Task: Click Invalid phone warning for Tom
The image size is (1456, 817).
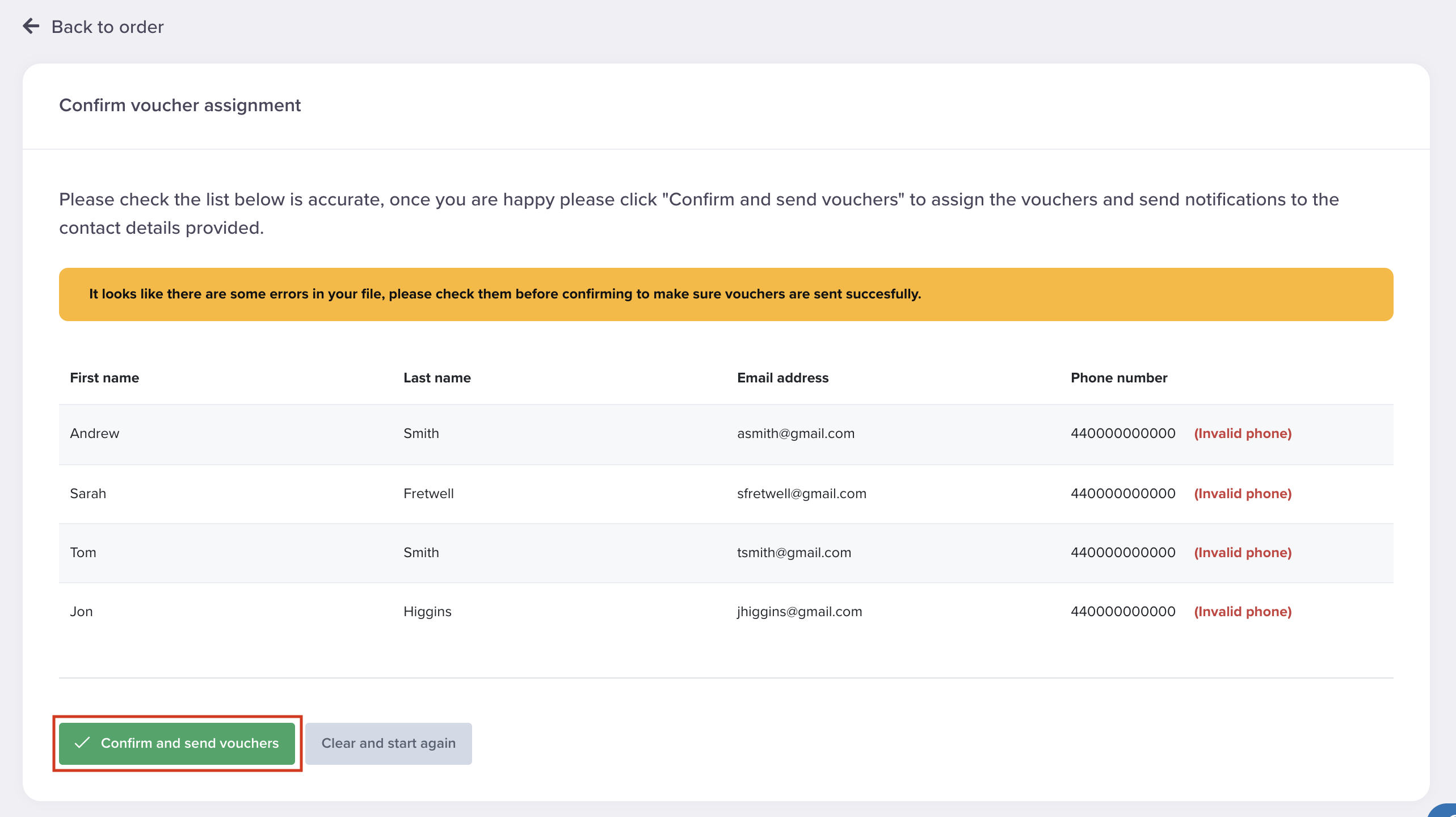Action: [1243, 553]
